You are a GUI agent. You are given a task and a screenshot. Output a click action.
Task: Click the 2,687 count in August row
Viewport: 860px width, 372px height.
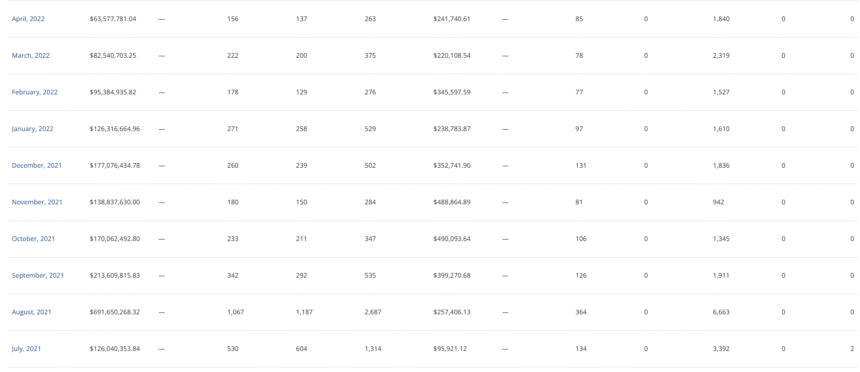(372, 312)
